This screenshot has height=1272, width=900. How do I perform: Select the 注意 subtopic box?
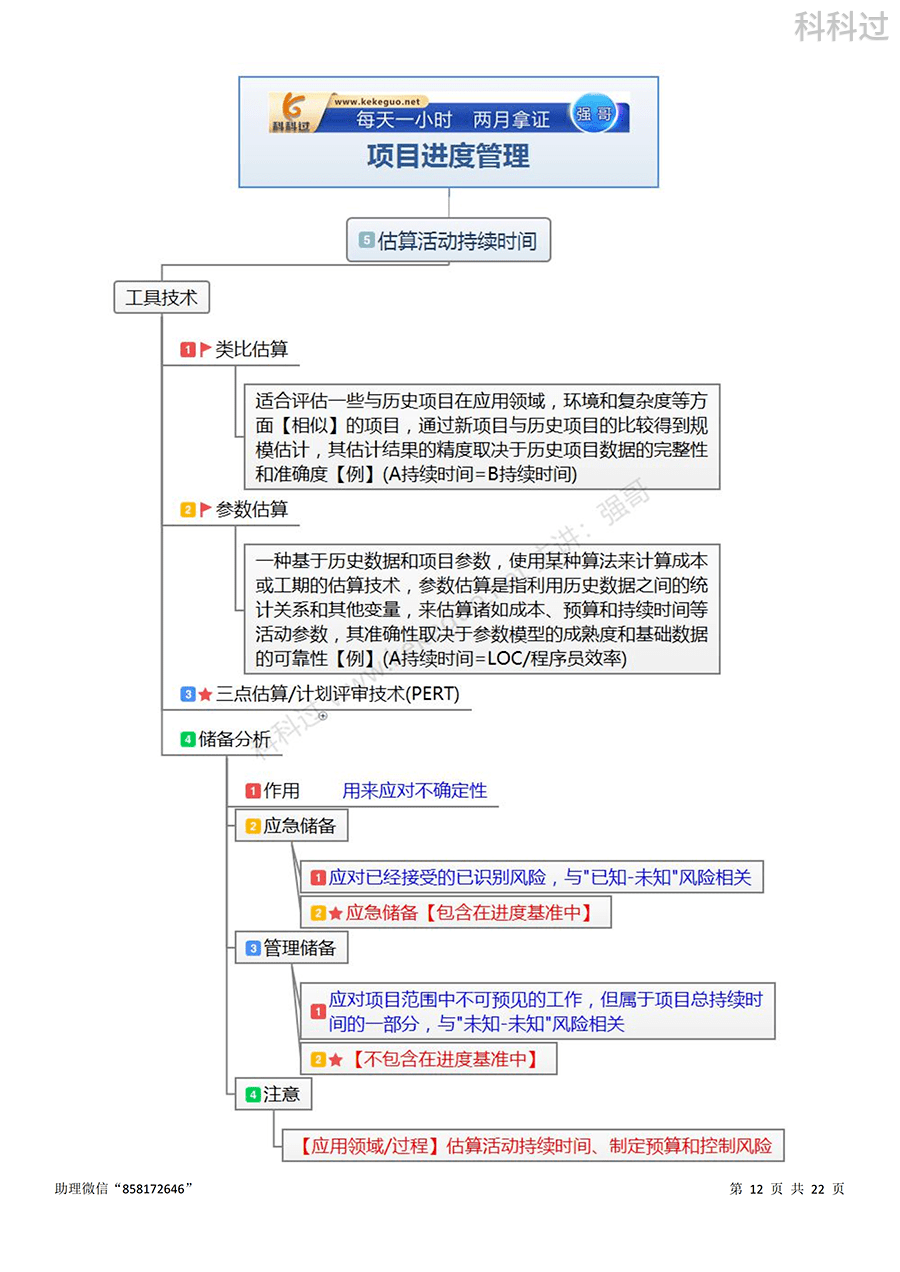[x=273, y=1094]
